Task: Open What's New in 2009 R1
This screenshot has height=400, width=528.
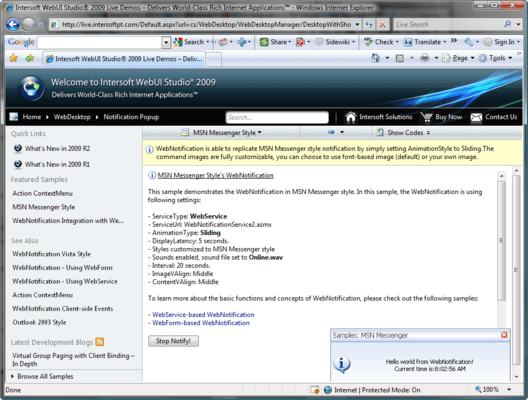Action: [57, 164]
